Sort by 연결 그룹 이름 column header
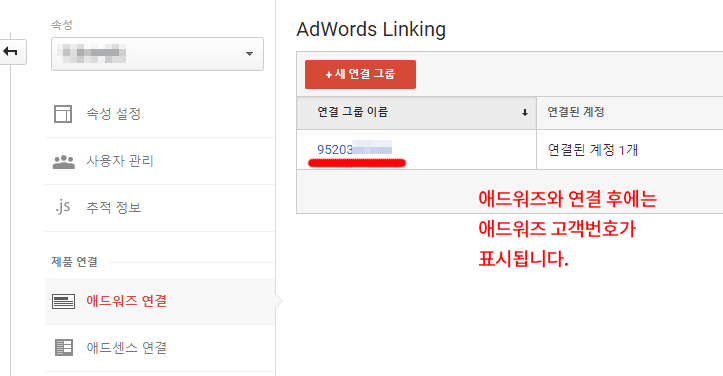The image size is (723, 376). coord(416,113)
